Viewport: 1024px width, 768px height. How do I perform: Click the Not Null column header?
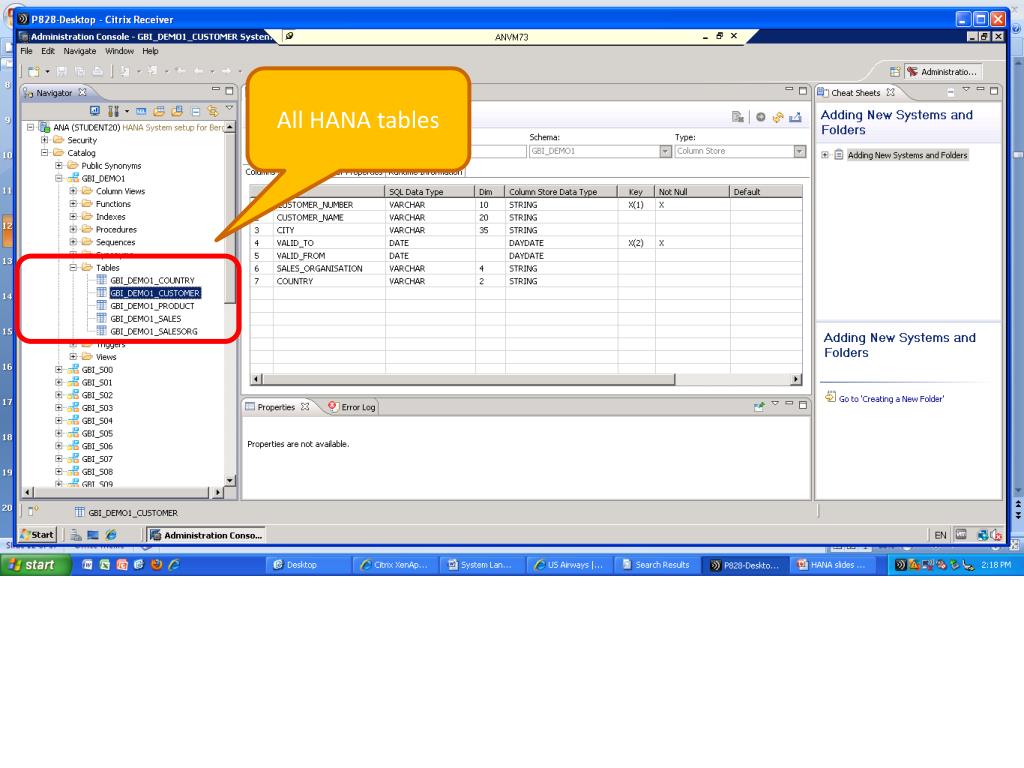tap(692, 191)
